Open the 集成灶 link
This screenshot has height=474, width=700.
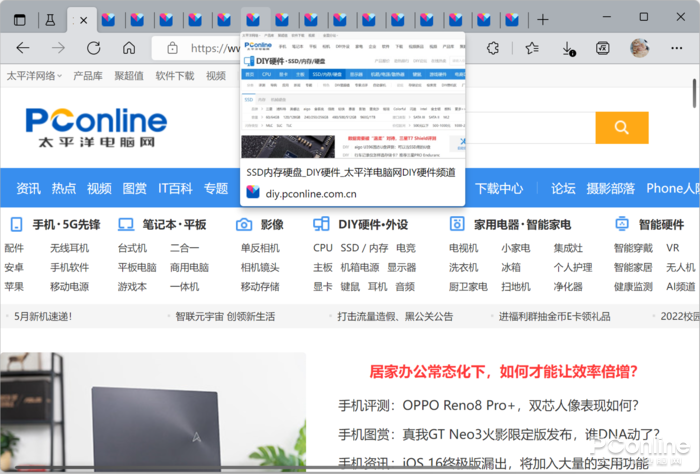568,248
